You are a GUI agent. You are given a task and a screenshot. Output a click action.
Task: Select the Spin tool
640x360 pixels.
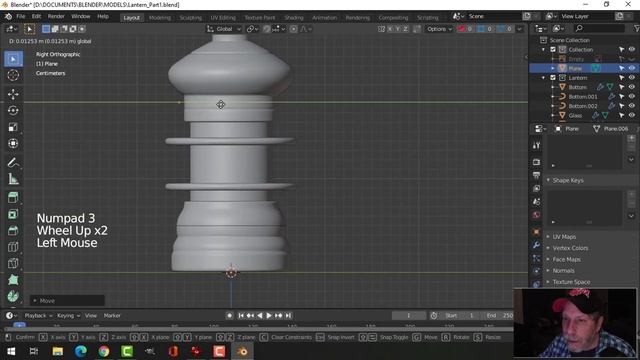(13, 296)
